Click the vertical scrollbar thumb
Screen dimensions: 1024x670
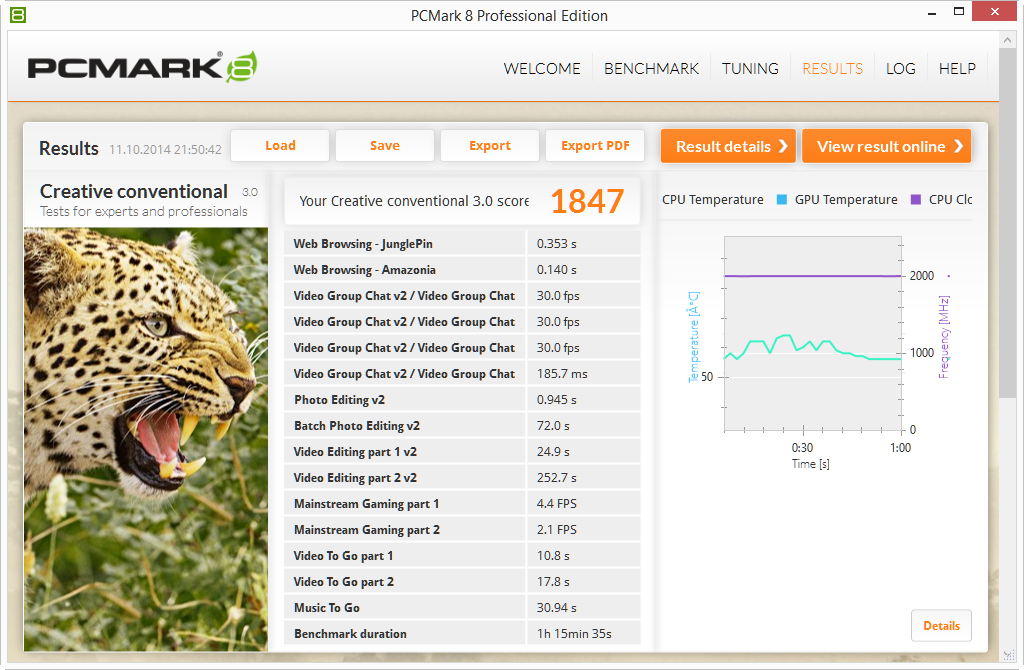click(1006, 222)
